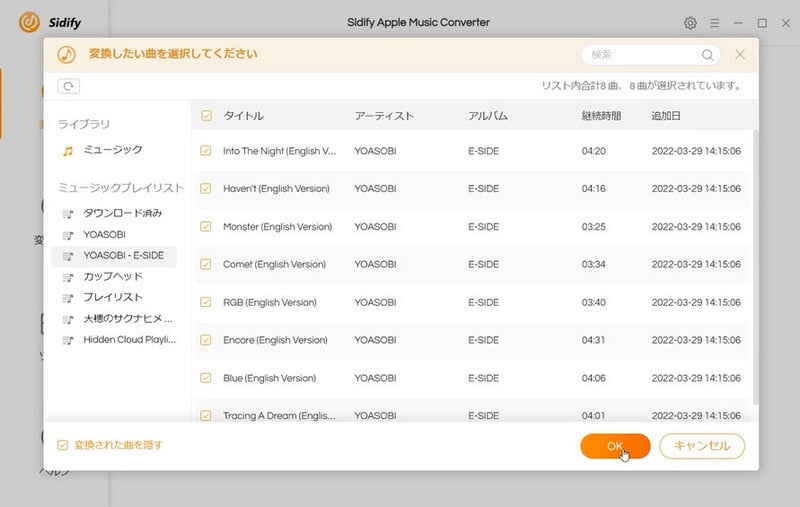
Task: Sort by アーティスト column header
Action: (x=384, y=116)
